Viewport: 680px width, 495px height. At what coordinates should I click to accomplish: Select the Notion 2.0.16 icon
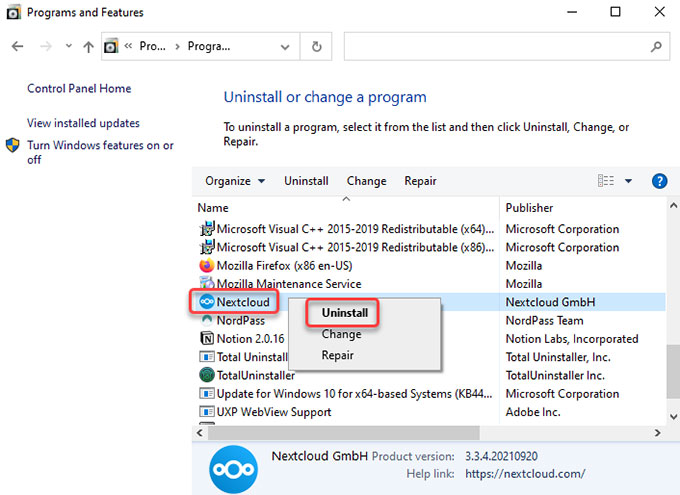[207, 338]
